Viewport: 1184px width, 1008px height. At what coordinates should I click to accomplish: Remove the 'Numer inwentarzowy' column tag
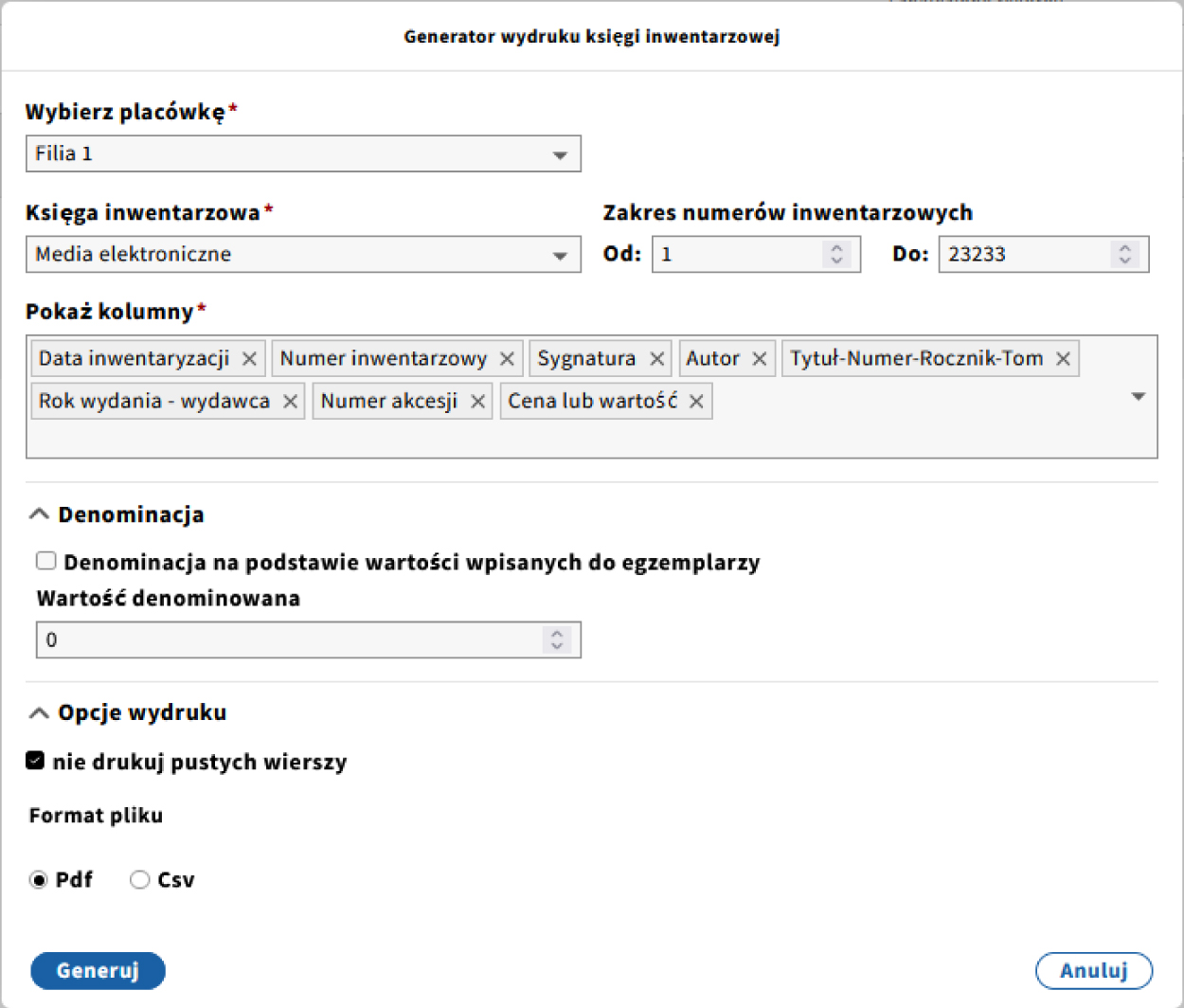tap(507, 359)
